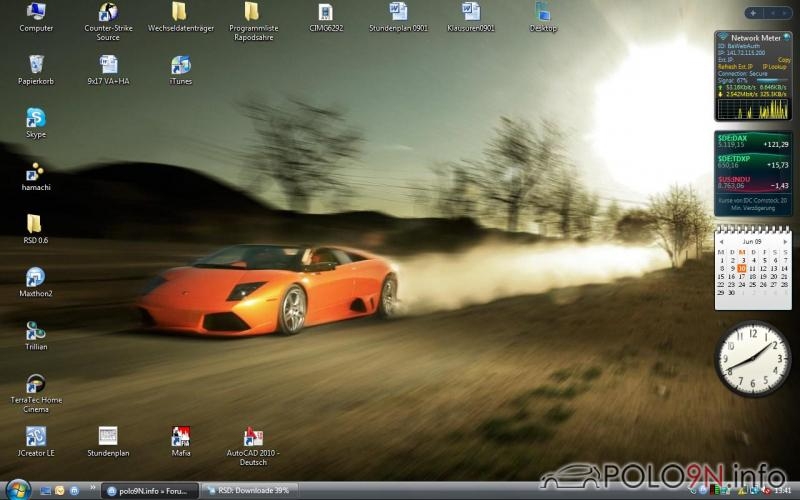This screenshot has width=800, height=500.
Task: Launch JCreator LE
Action: 36,436
